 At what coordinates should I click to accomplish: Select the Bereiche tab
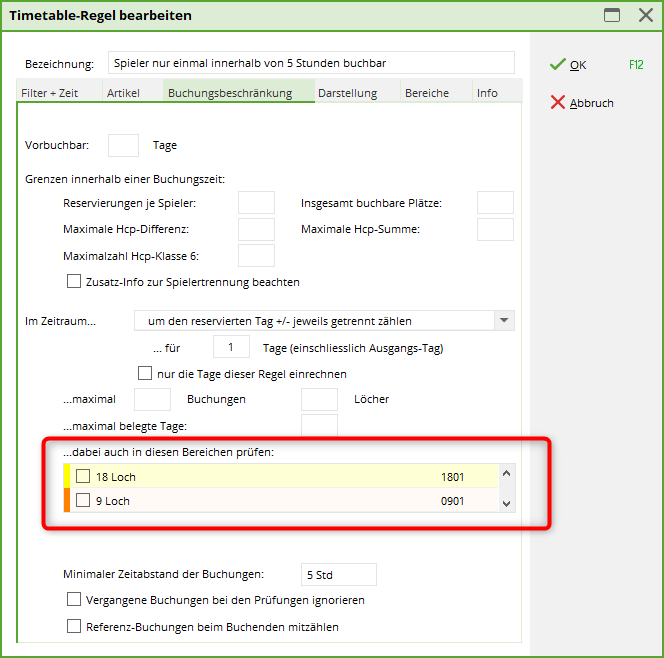click(426, 93)
